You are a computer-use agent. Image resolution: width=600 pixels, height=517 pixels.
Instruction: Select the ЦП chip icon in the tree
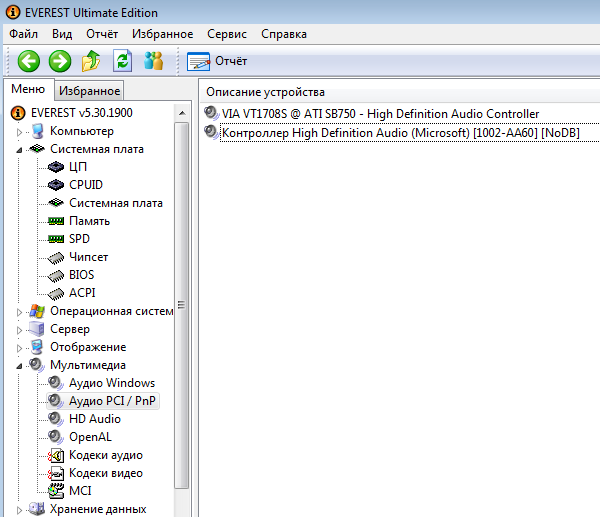click(56, 167)
